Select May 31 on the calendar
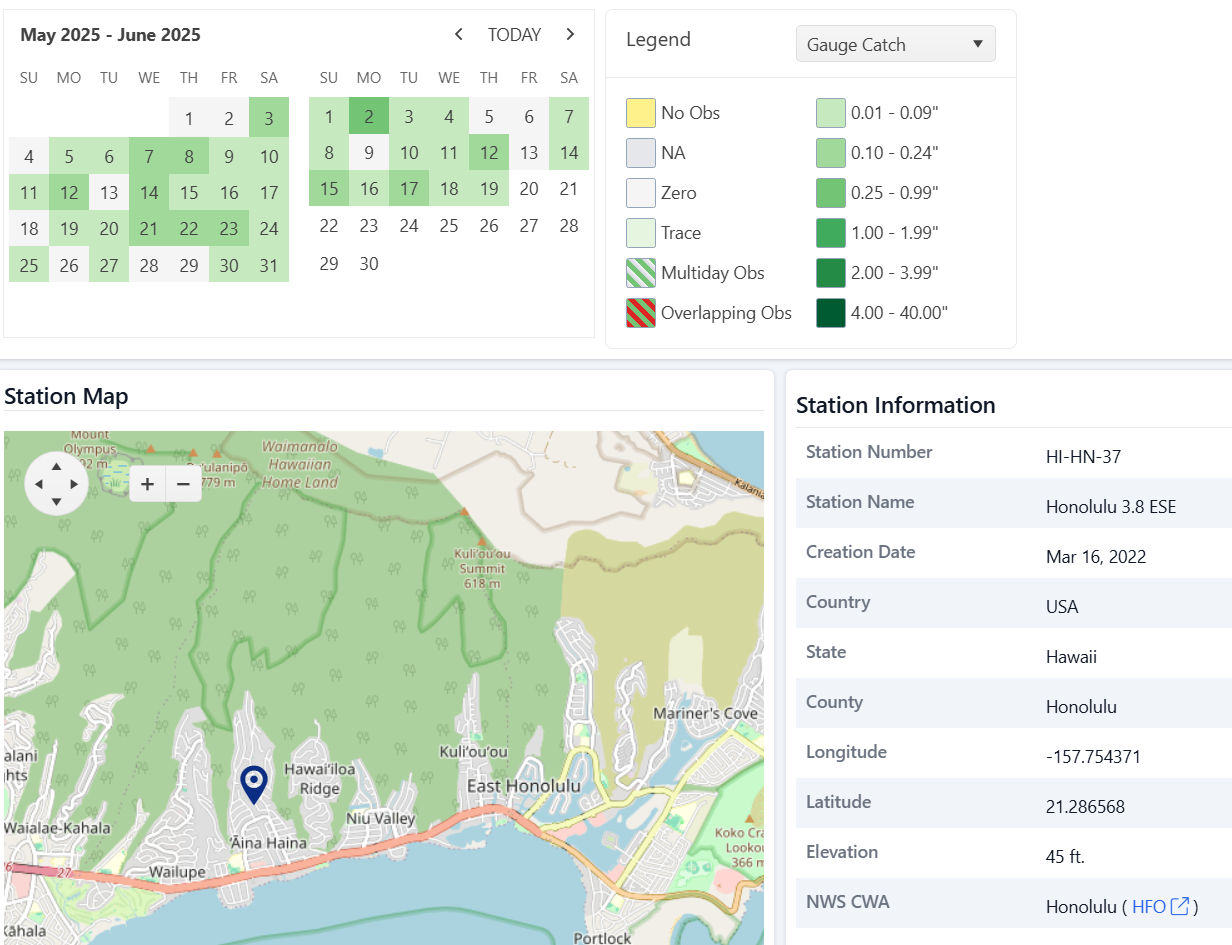The width and height of the screenshot is (1232, 945). point(269,265)
